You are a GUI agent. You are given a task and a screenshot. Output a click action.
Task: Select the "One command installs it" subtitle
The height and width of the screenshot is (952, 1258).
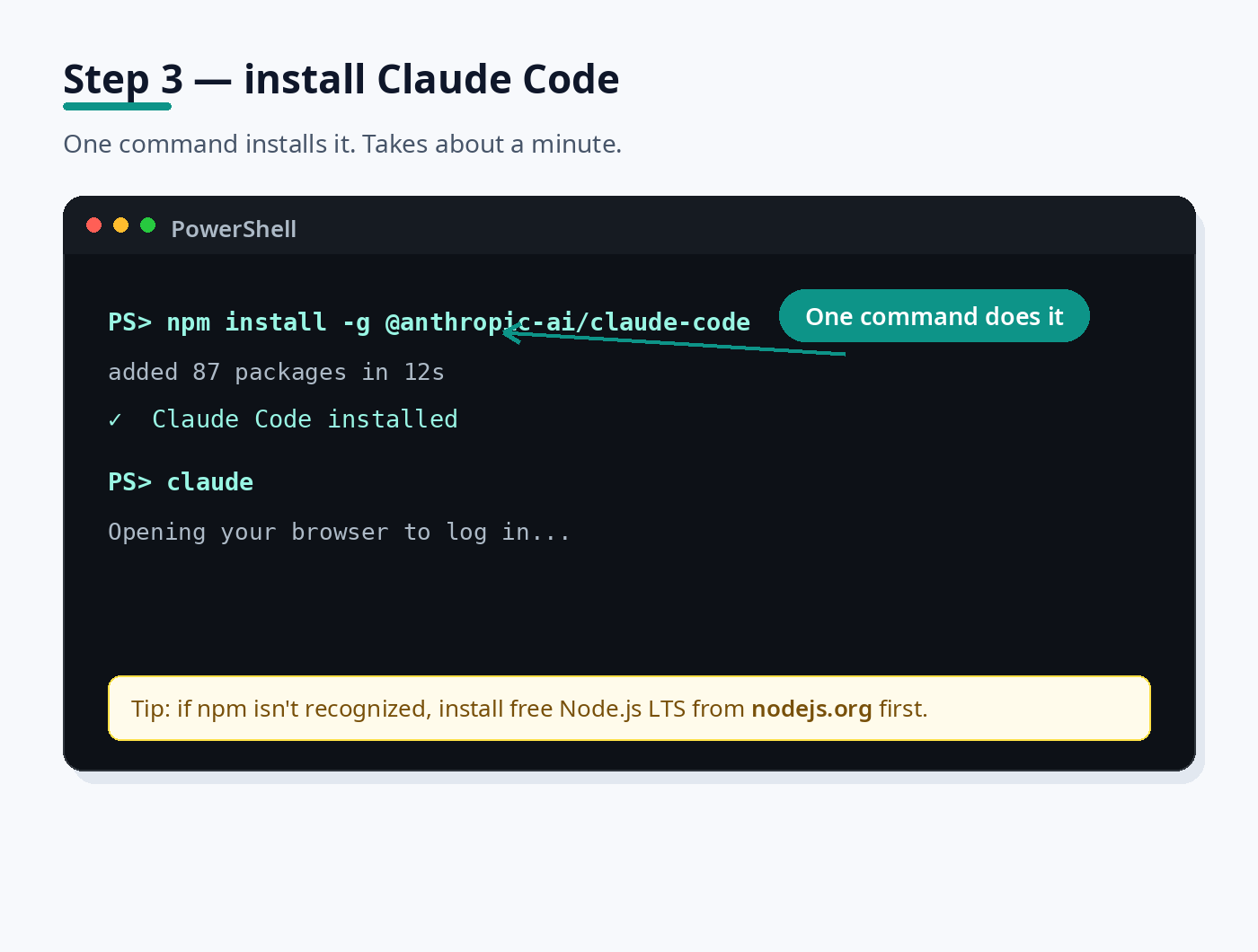(x=342, y=144)
